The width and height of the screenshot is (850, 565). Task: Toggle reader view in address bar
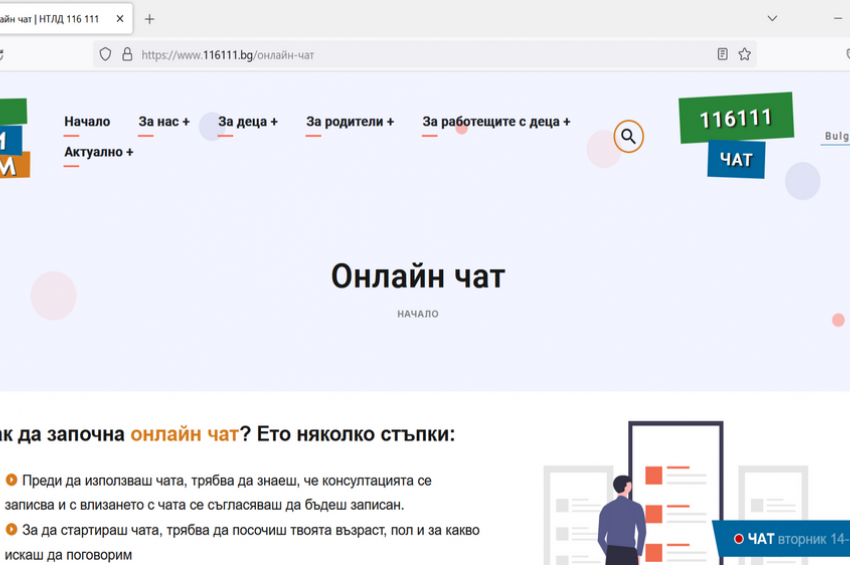click(x=722, y=55)
